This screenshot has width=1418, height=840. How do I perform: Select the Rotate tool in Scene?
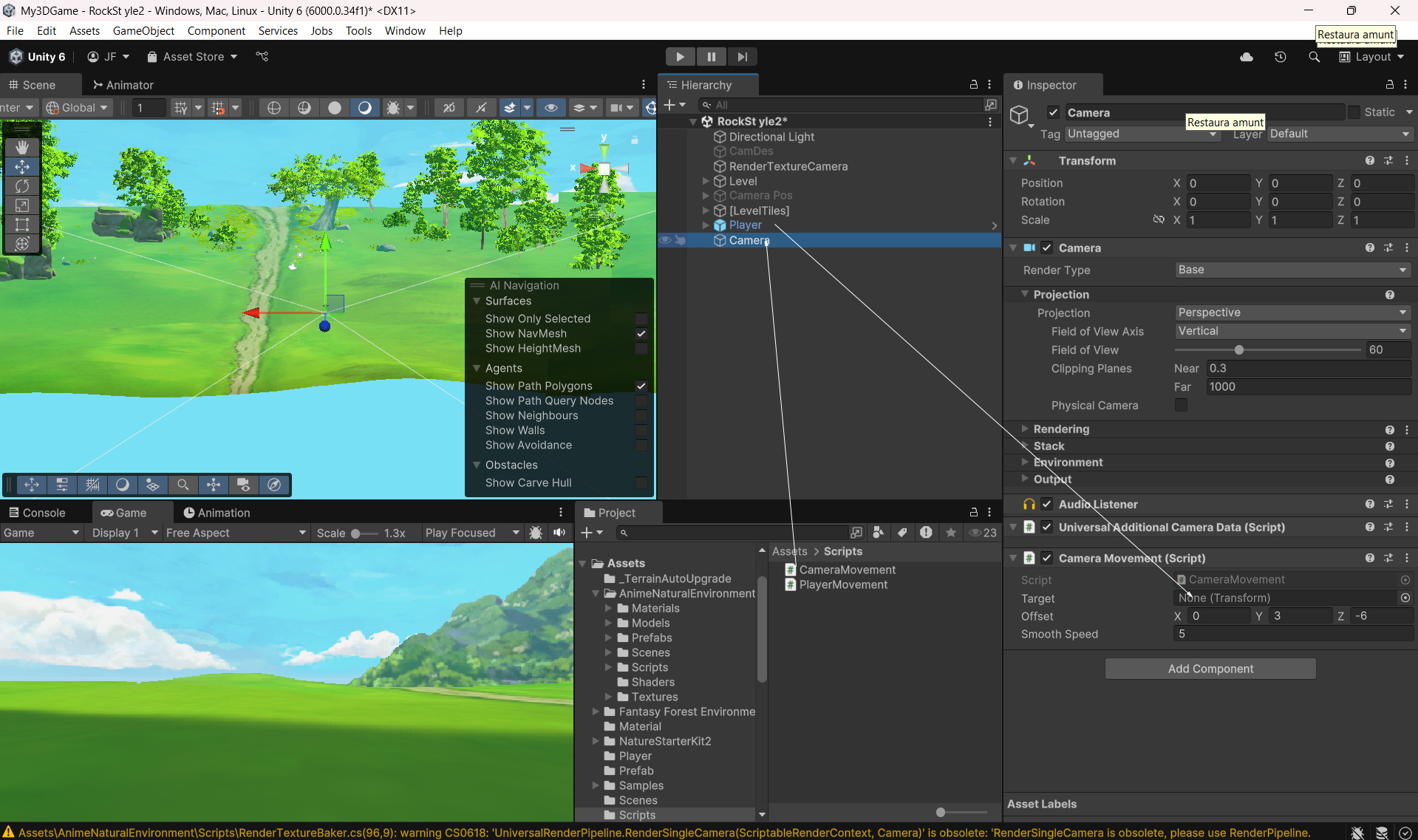pyautogui.click(x=22, y=186)
